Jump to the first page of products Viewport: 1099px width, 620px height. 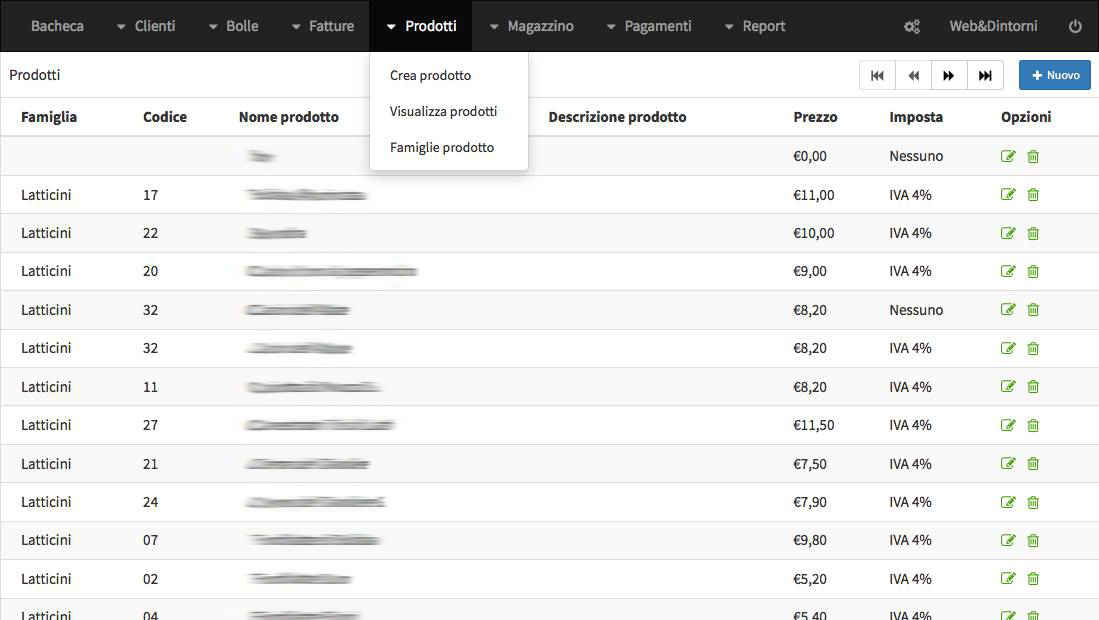[x=878, y=76]
